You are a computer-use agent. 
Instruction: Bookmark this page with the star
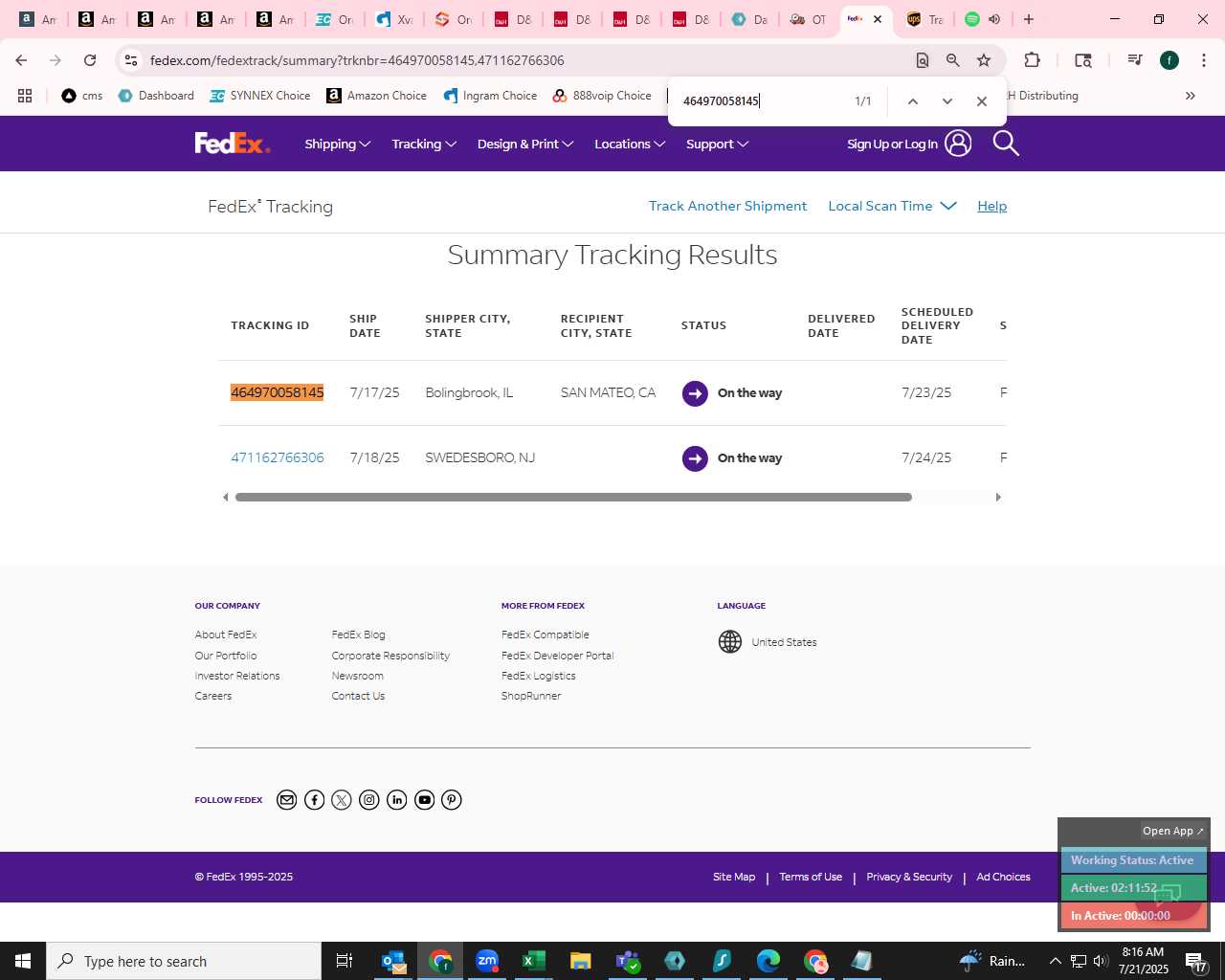984,60
